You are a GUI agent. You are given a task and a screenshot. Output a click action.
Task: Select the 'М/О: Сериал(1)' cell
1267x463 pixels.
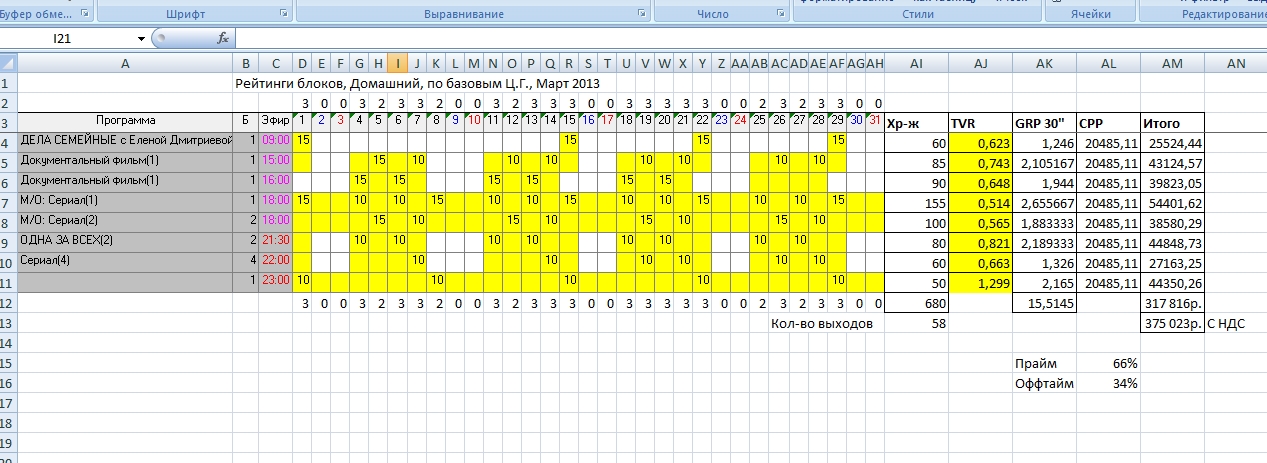[x=125, y=201]
